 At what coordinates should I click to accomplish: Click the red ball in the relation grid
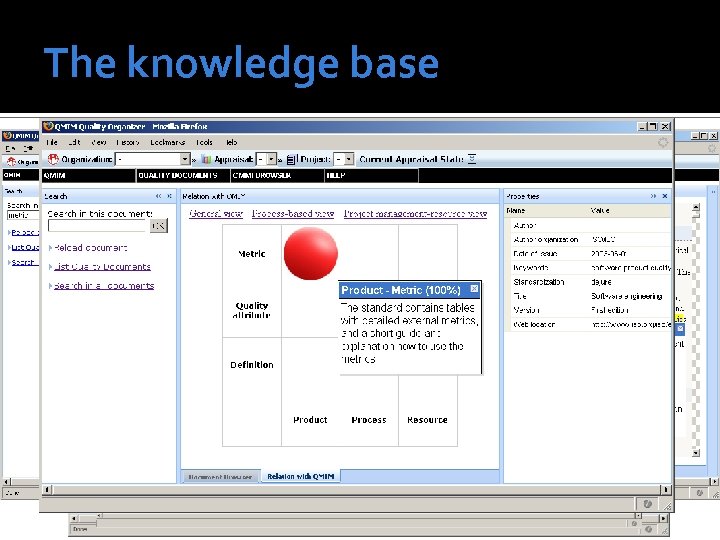click(311, 253)
